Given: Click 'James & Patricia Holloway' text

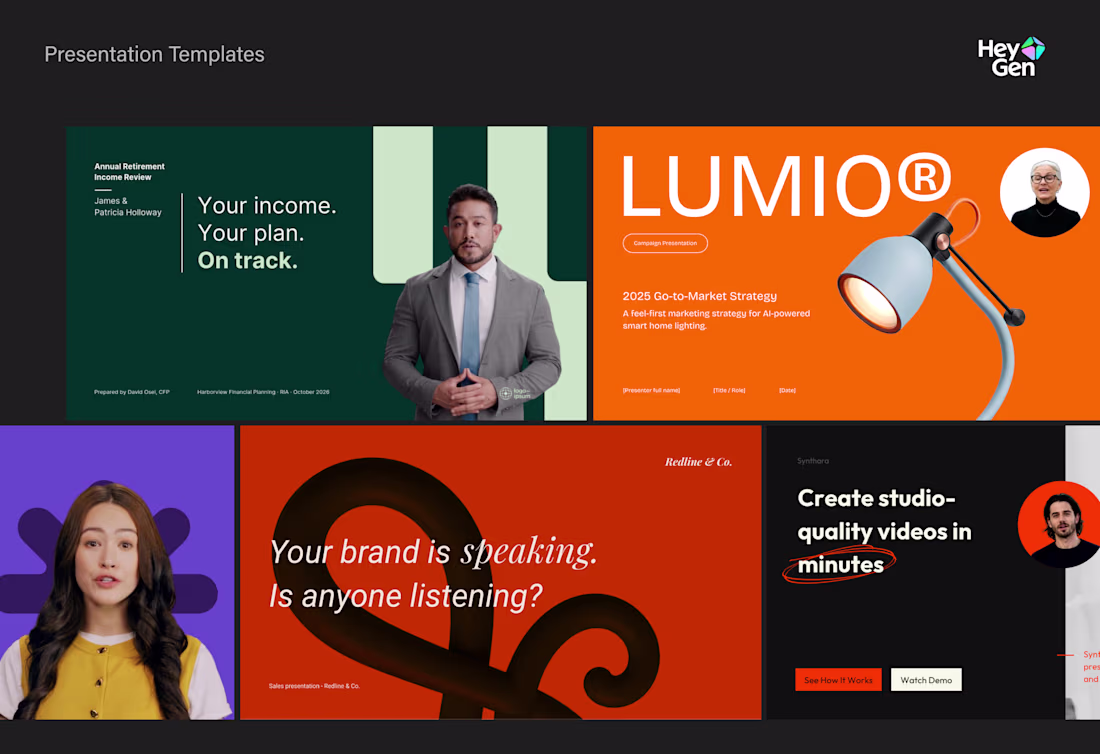Looking at the screenshot, I should click(x=128, y=206).
